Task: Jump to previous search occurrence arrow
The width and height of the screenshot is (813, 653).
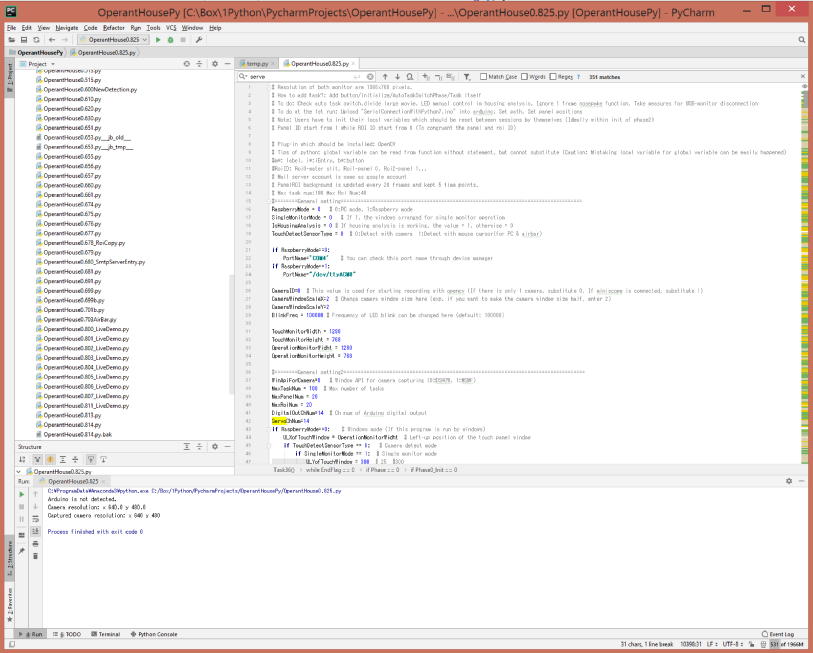Action: (383, 76)
